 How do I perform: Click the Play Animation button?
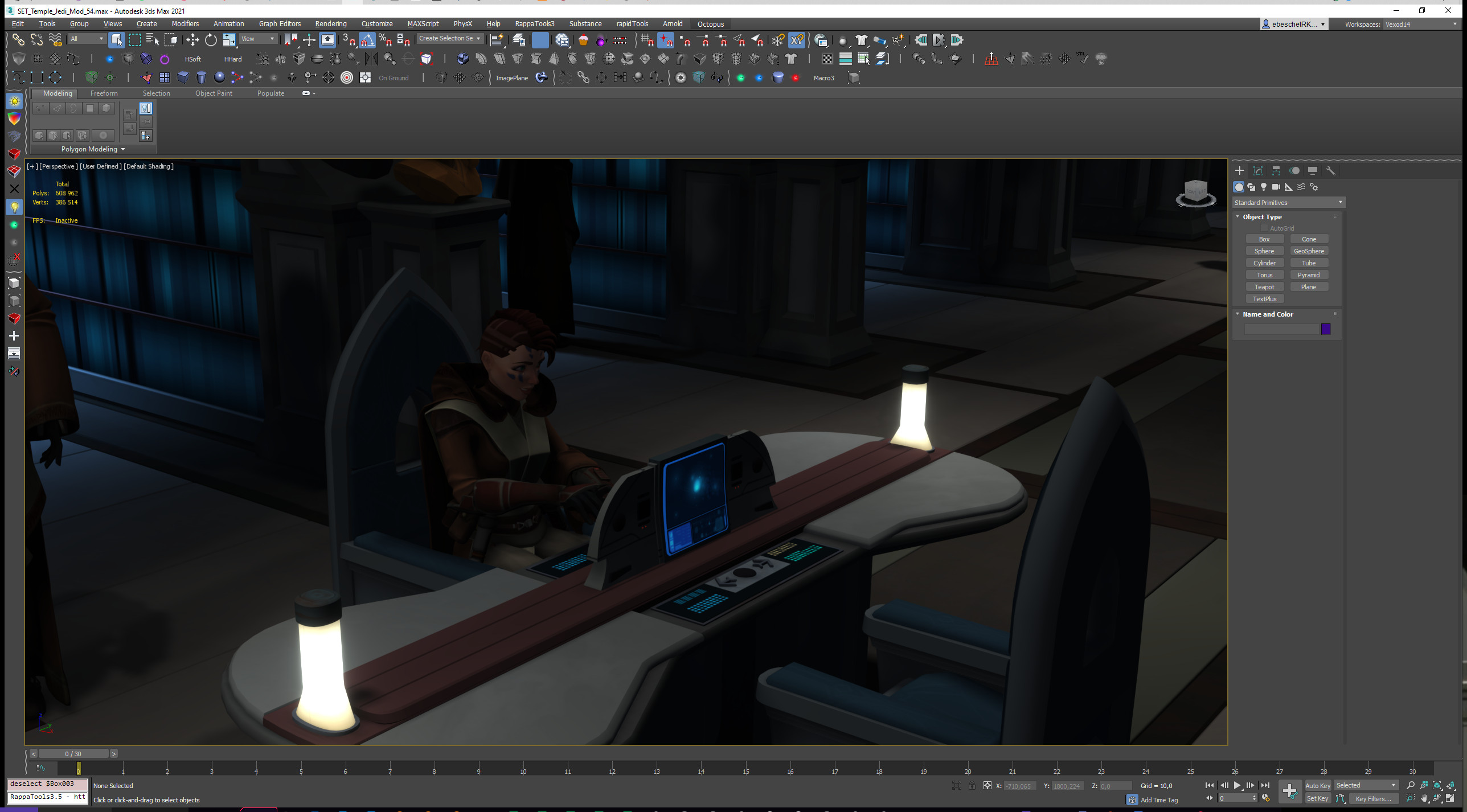point(1237,786)
